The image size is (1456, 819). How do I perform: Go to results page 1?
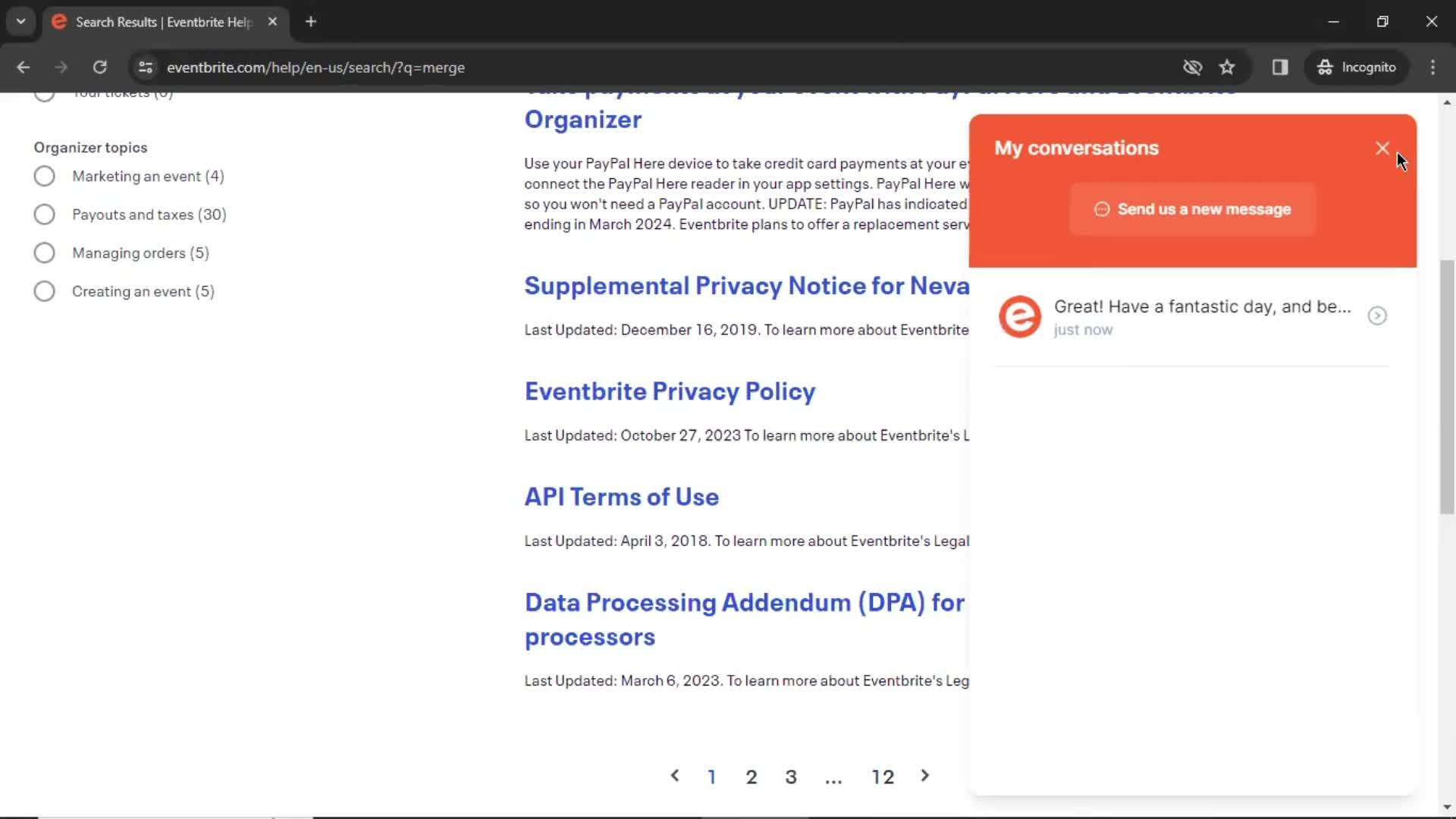(x=711, y=777)
